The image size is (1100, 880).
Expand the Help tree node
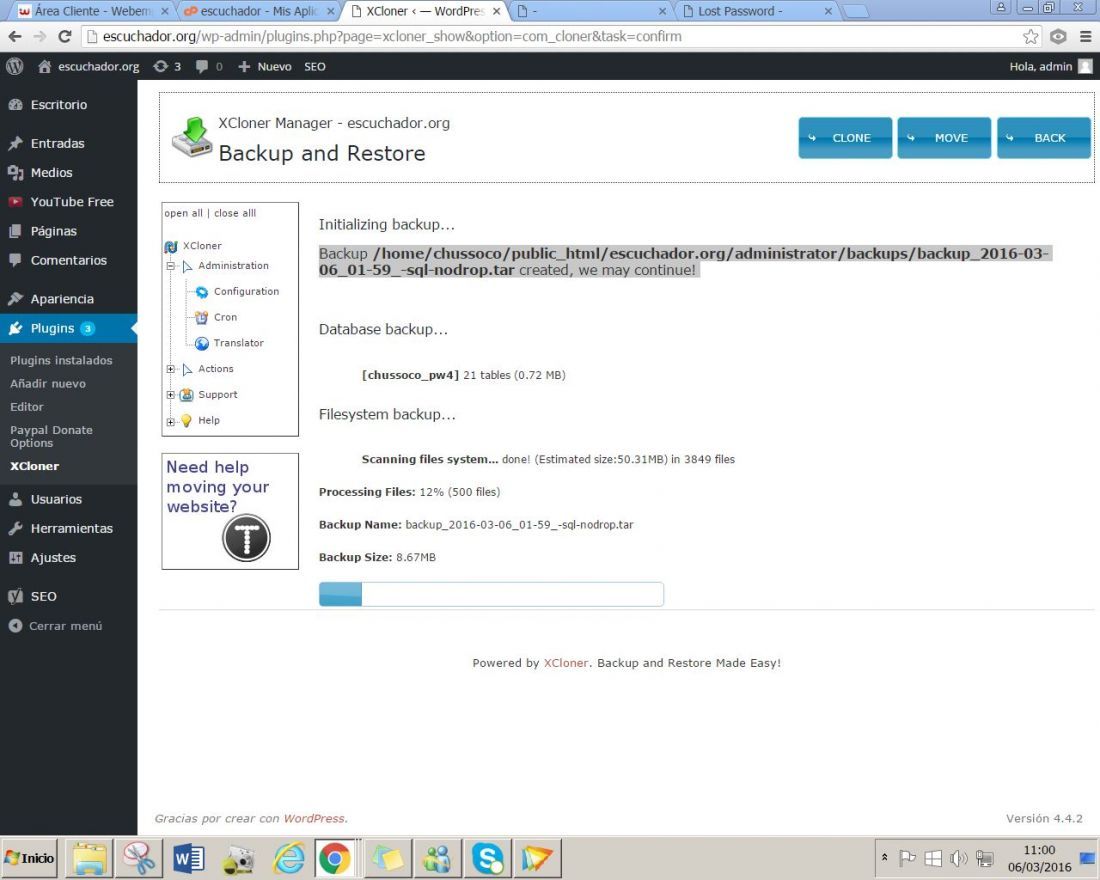170,422
